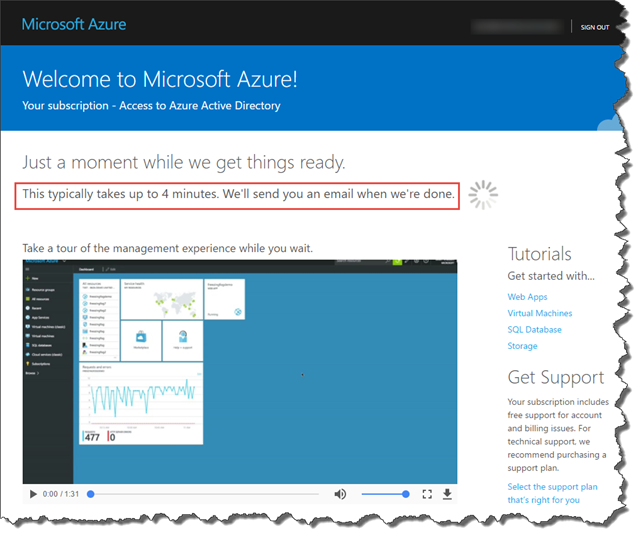The height and width of the screenshot is (540, 643).
Task: Download the tour video
Action: click(447, 494)
